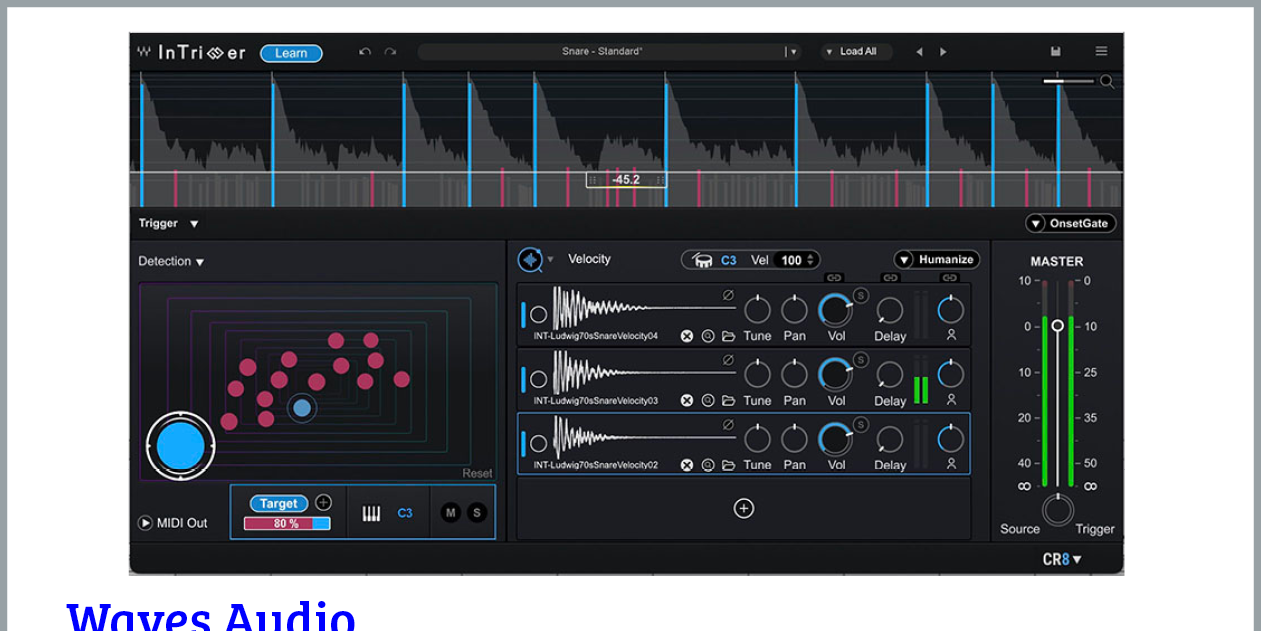Click the plus icon beside Target

click(x=323, y=503)
